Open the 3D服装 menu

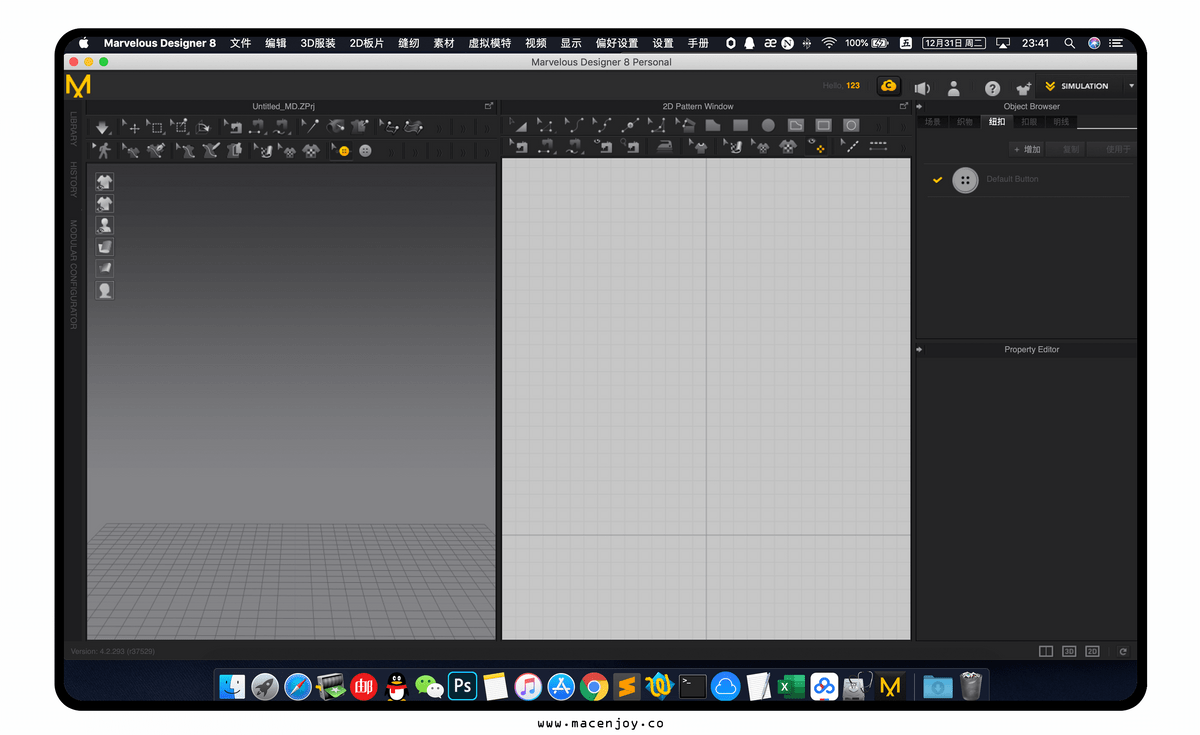(318, 43)
